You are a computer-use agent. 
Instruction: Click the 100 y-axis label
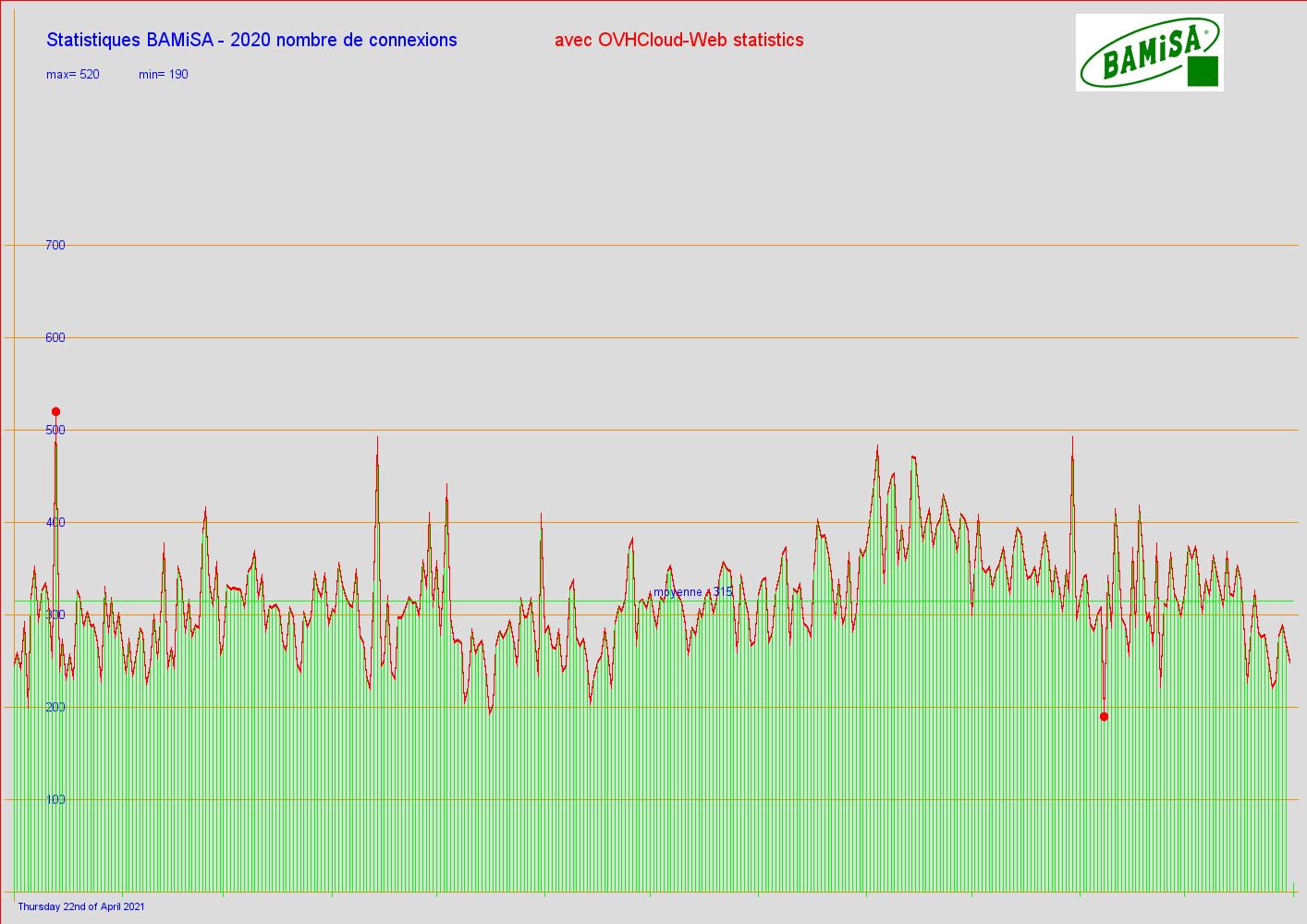55,799
